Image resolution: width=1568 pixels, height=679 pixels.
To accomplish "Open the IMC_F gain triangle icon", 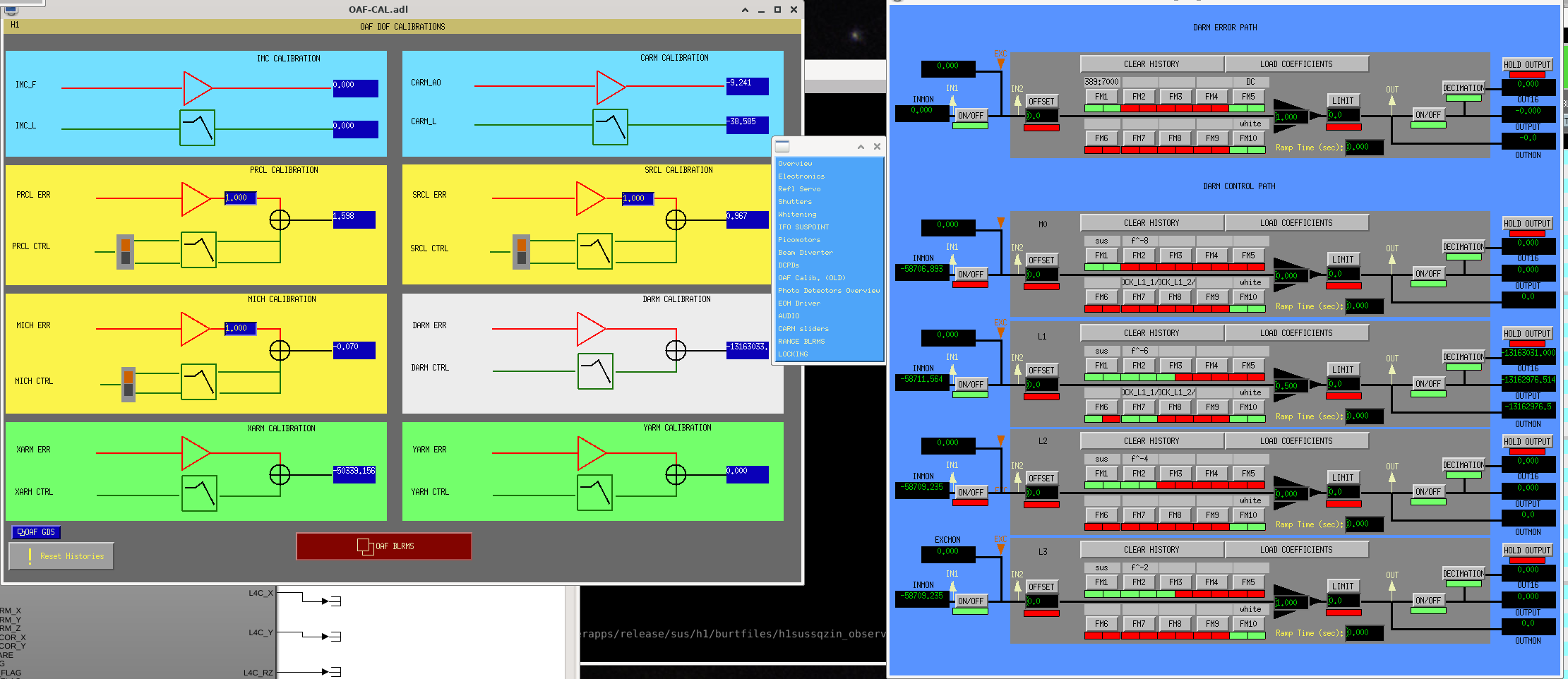I will [x=197, y=88].
